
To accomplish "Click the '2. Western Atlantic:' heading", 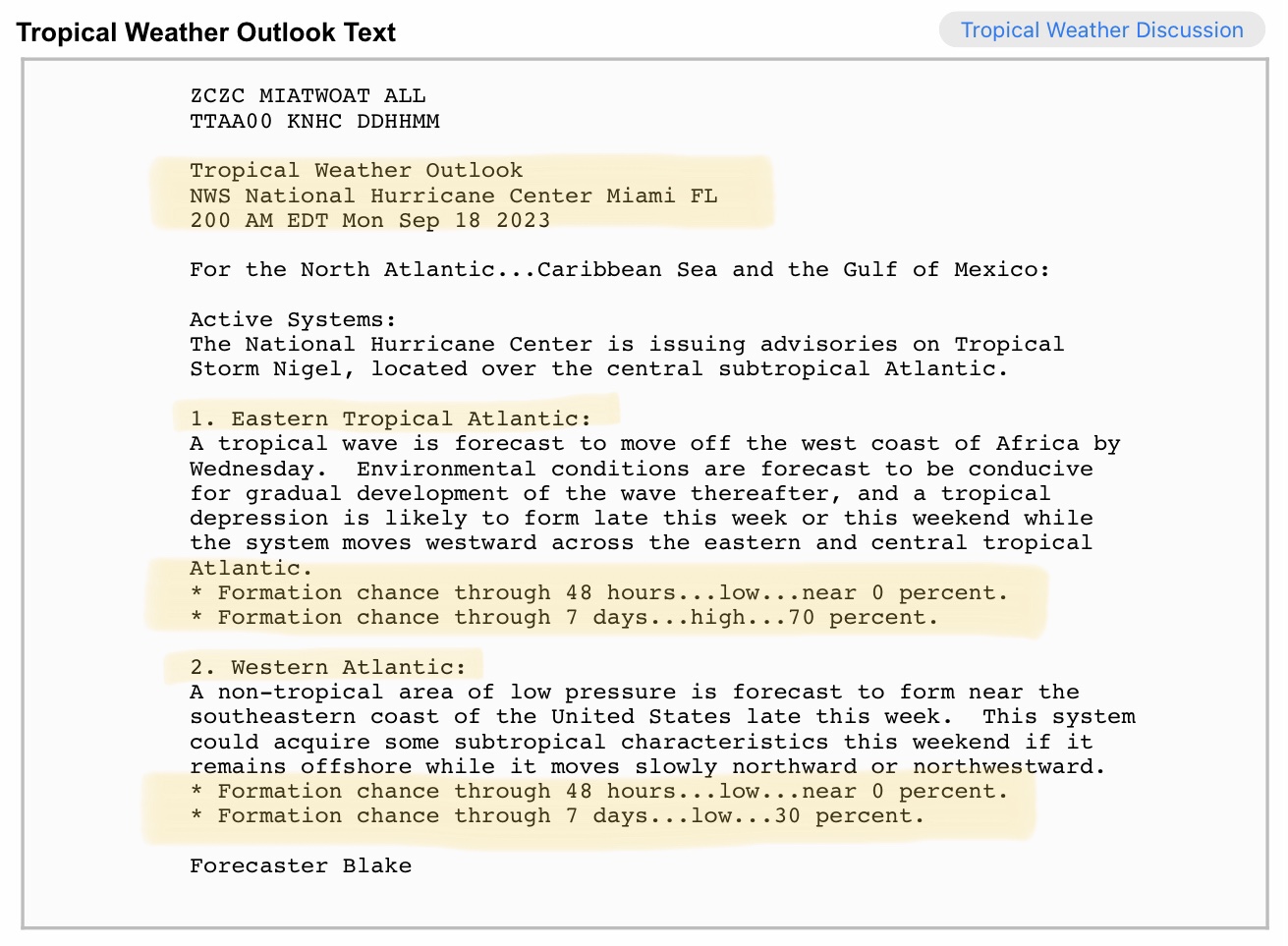I will pos(328,667).
